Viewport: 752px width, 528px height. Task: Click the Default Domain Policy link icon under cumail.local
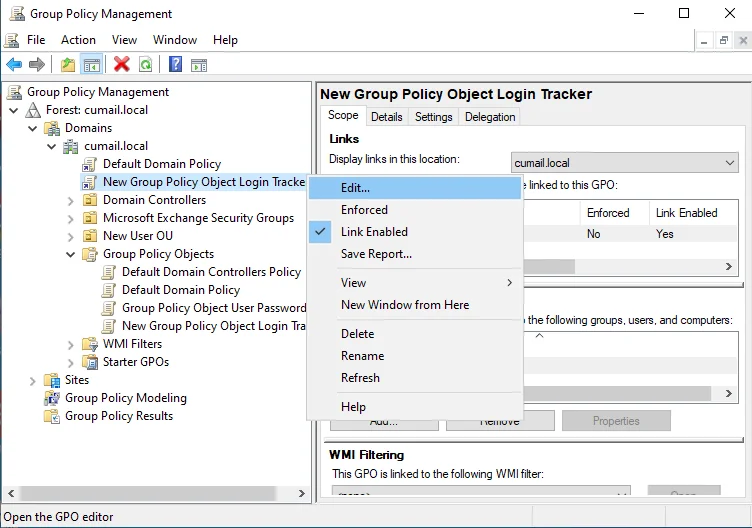tap(89, 164)
